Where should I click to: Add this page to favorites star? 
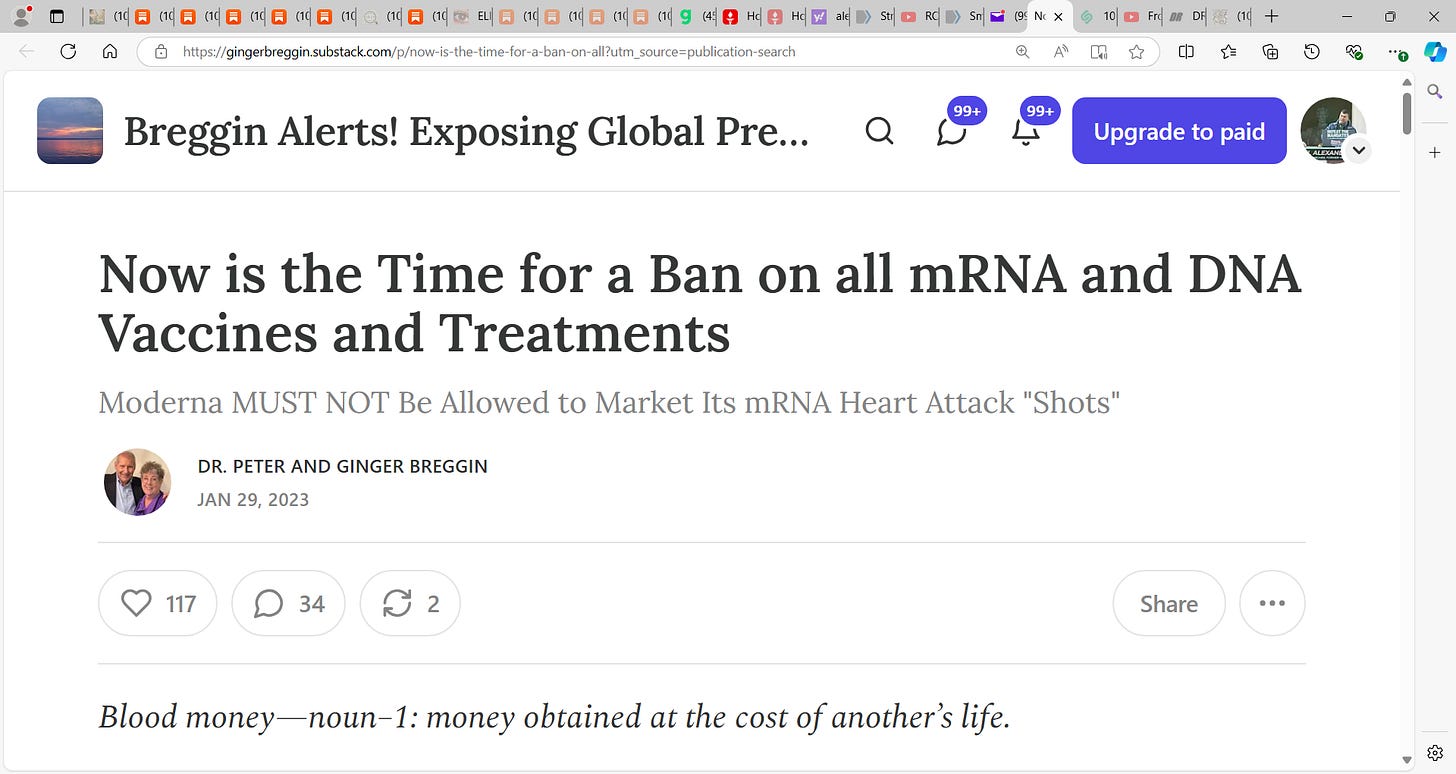pos(1136,52)
